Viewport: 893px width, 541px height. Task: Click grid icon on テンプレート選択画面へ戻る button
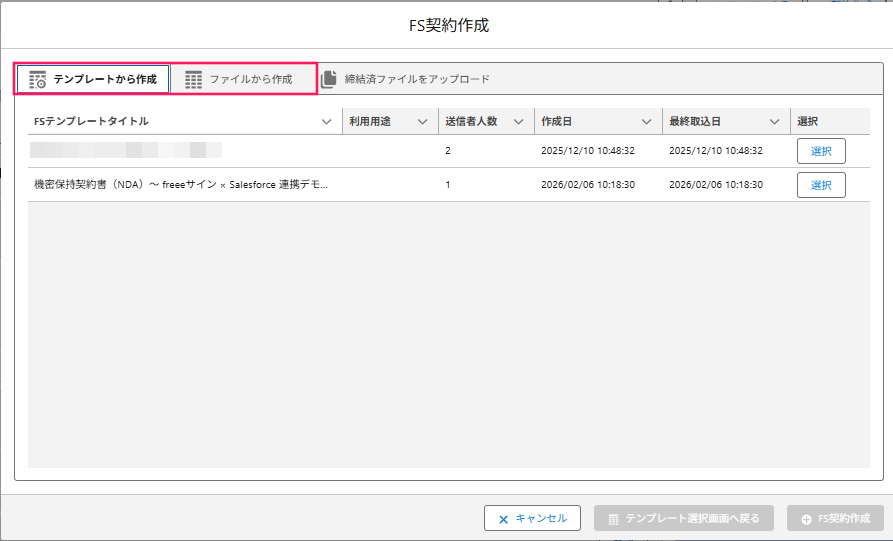pyautogui.click(x=613, y=519)
